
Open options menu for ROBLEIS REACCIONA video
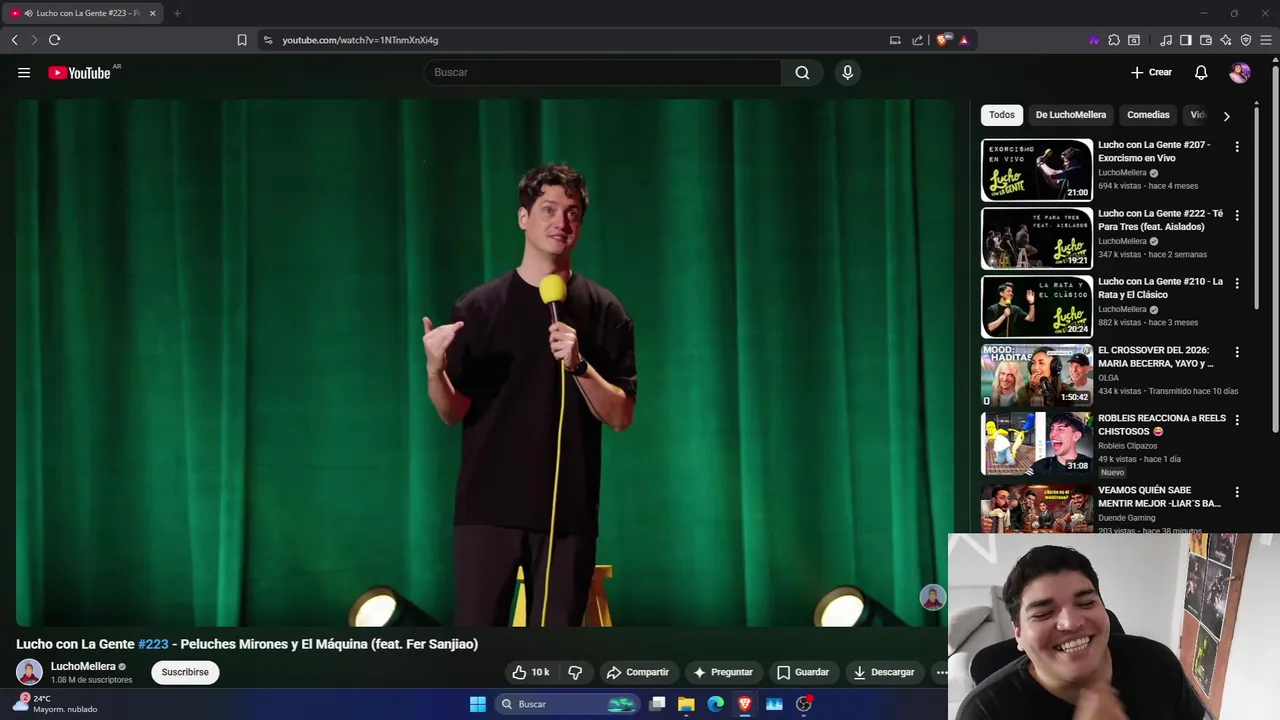click(x=1237, y=420)
